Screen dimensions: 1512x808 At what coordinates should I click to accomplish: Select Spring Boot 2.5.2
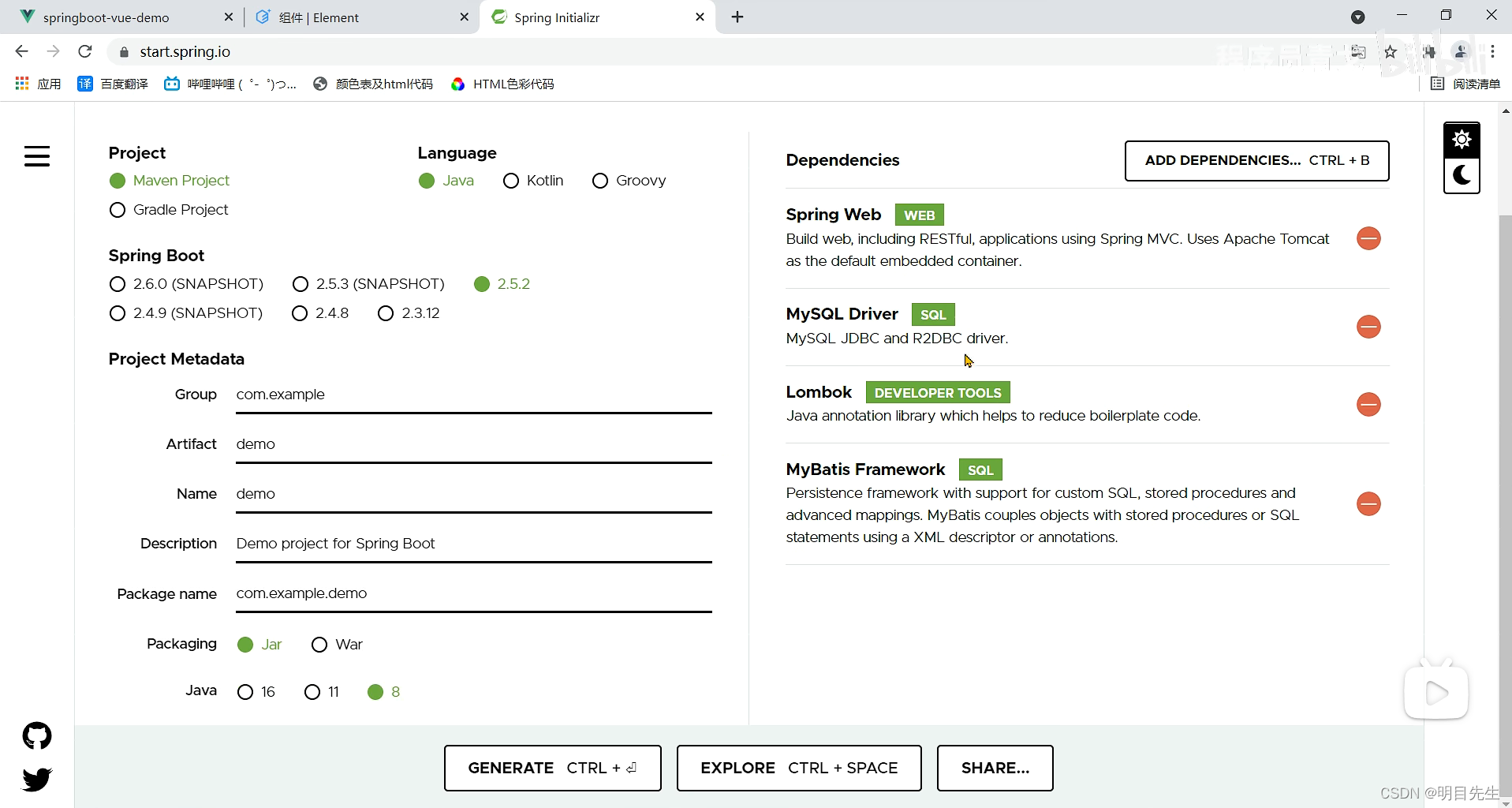tap(482, 284)
